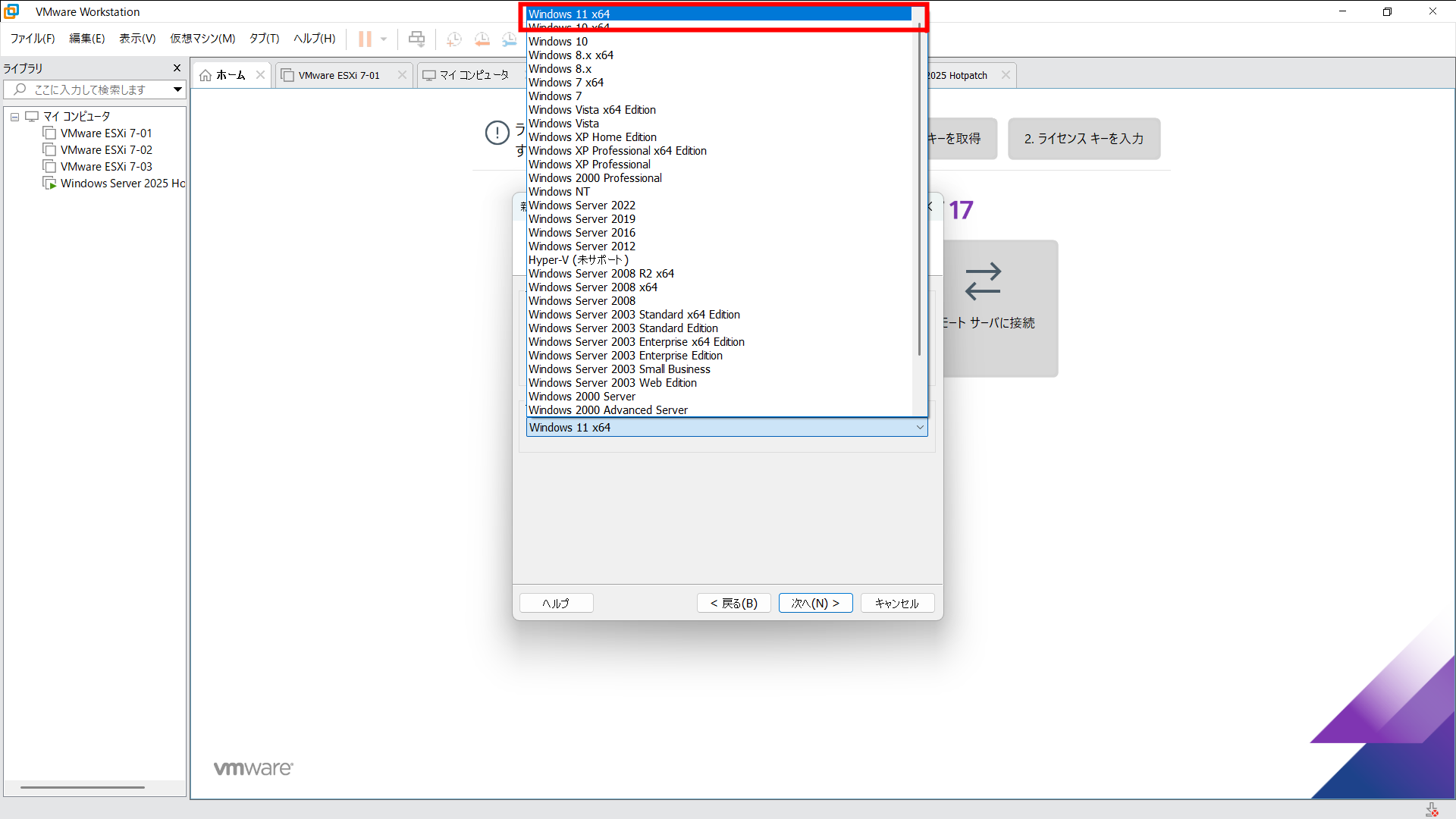This screenshot has height=819, width=1456.
Task: Click the take snapshot clock icon
Action: point(454,39)
